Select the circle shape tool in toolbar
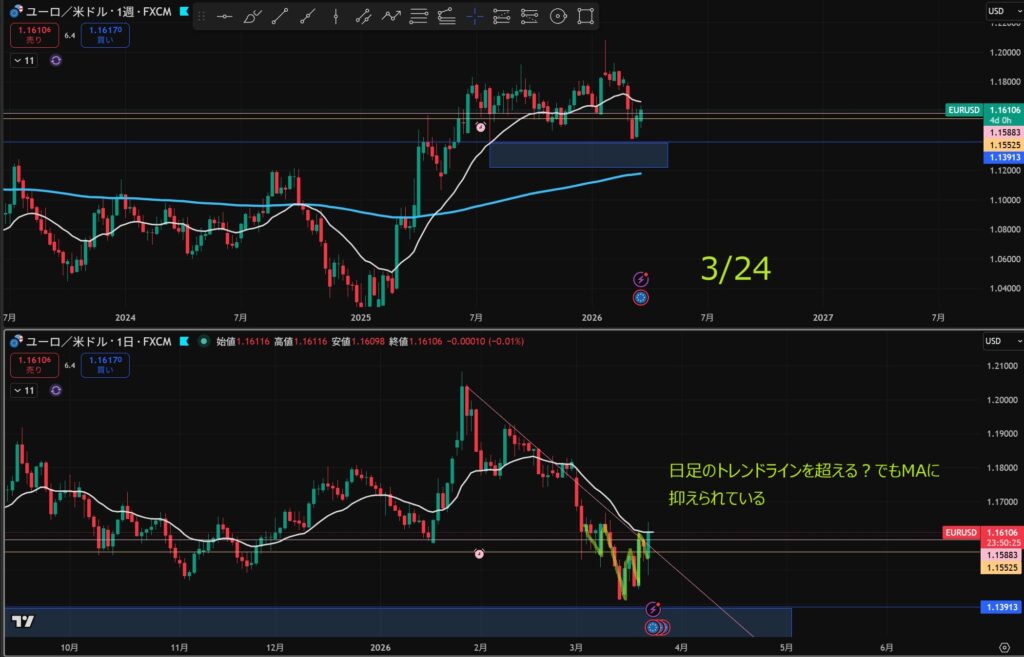 (558, 16)
